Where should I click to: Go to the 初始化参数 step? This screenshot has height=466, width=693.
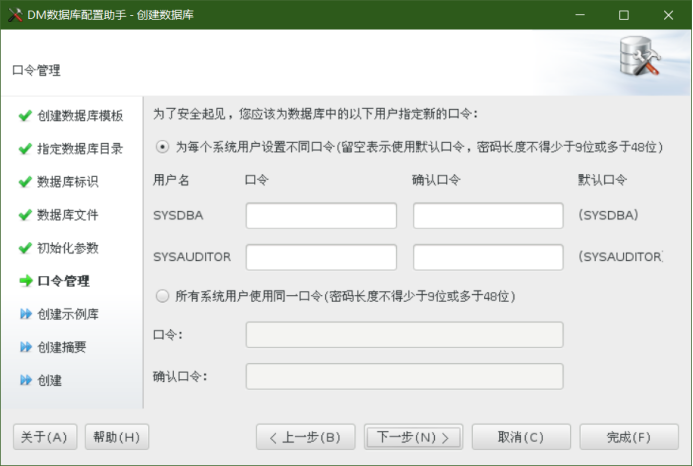pos(67,248)
